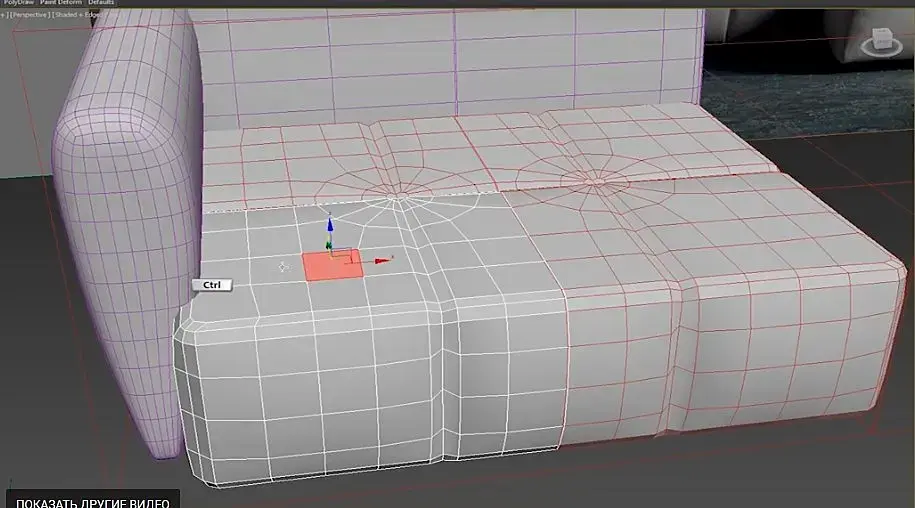Open the viewport [+] general menu
This screenshot has height=508, width=915.
click(x=3, y=15)
